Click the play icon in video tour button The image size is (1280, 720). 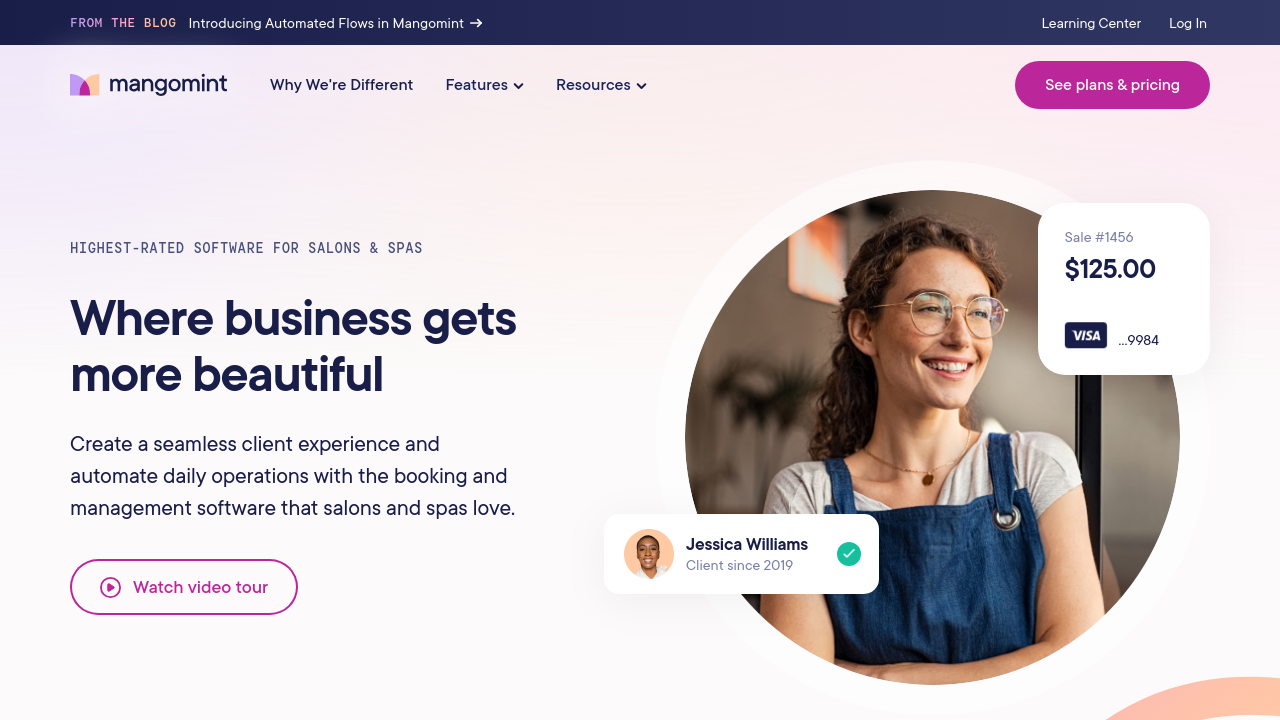tap(110, 587)
